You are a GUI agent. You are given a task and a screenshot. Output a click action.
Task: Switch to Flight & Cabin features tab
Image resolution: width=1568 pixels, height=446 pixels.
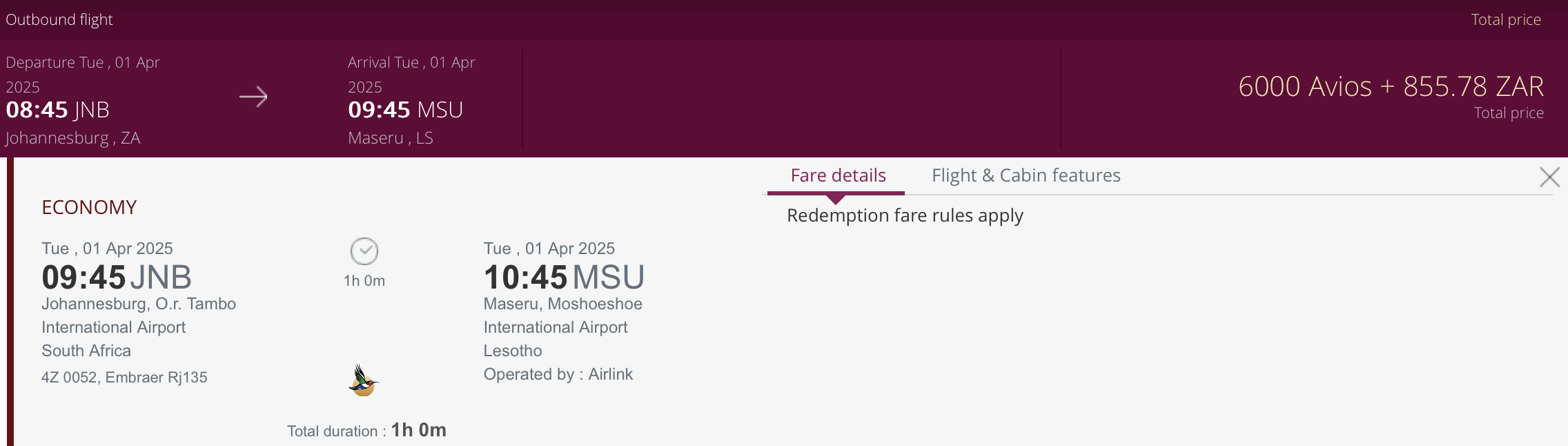pyautogui.click(x=1026, y=175)
